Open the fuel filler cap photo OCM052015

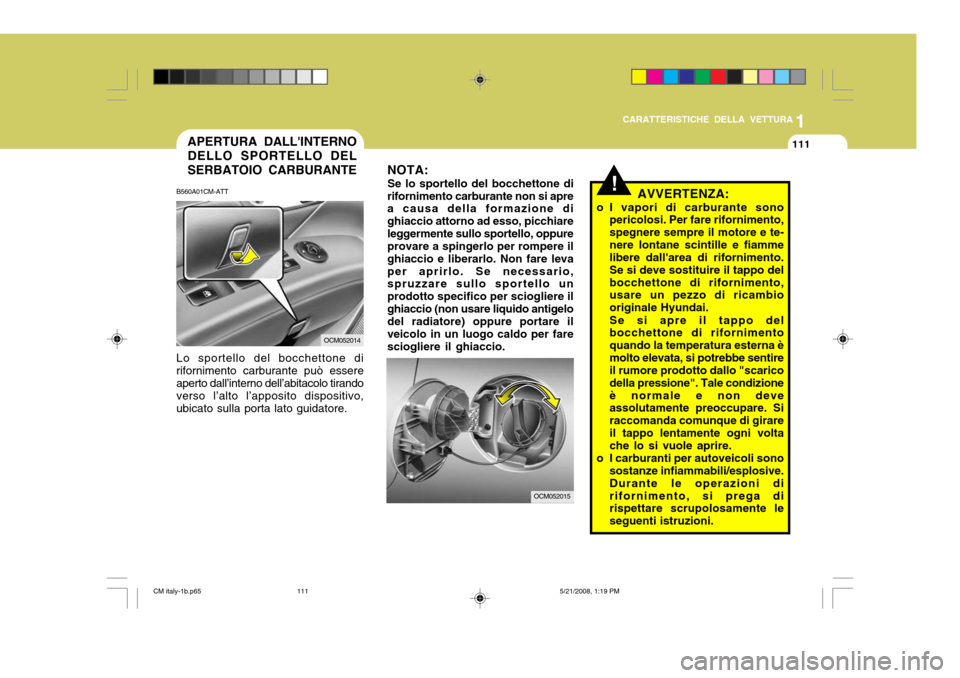click(x=480, y=431)
